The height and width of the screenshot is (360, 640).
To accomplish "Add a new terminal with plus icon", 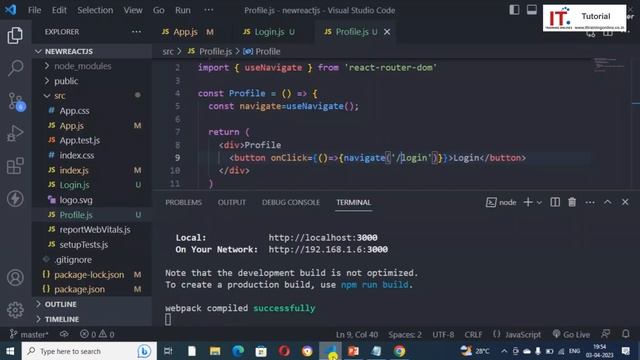I will (528, 202).
